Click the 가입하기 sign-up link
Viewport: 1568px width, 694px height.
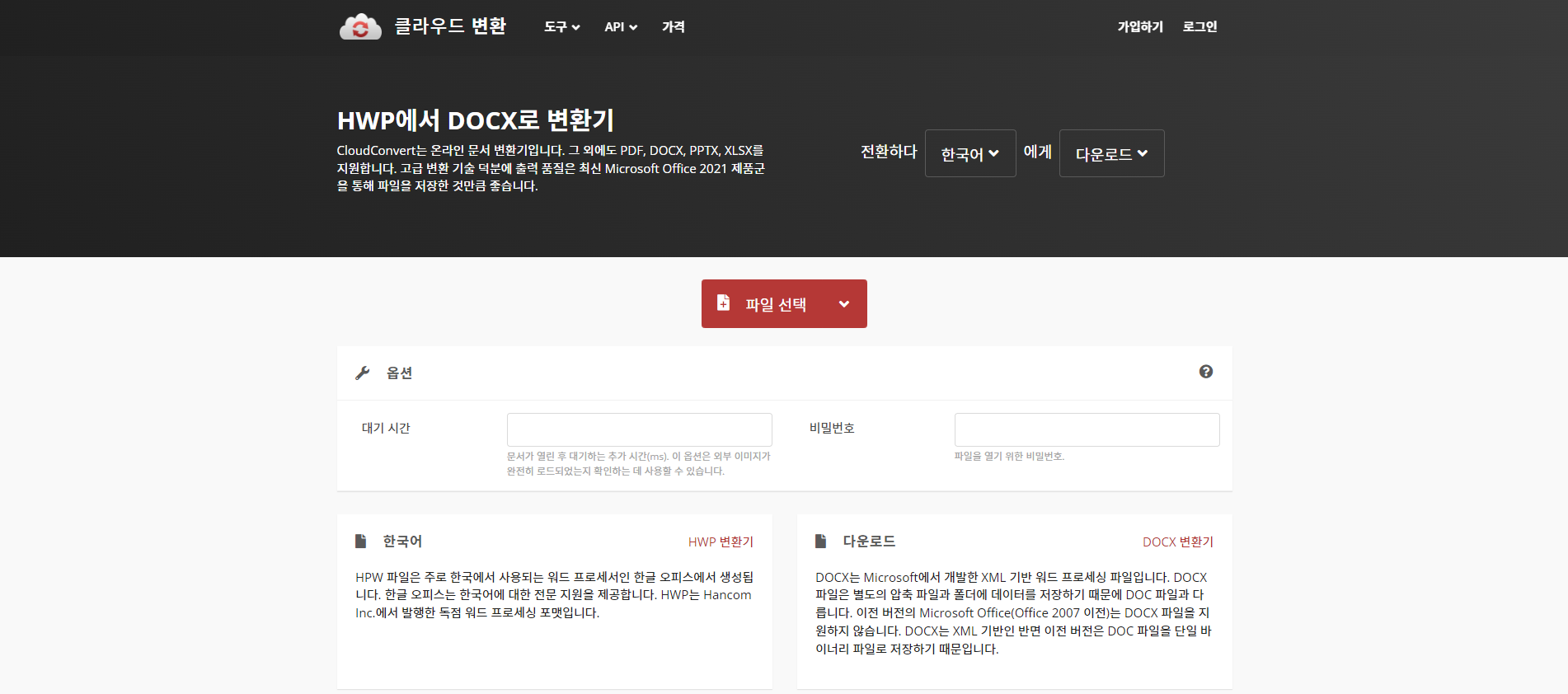tap(1139, 27)
